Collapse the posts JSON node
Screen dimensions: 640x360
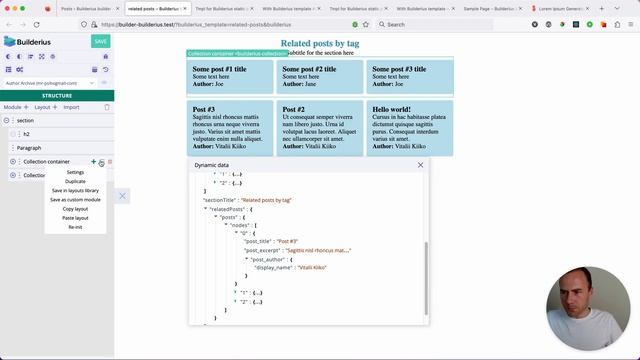pyautogui.click(x=216, y=217)
